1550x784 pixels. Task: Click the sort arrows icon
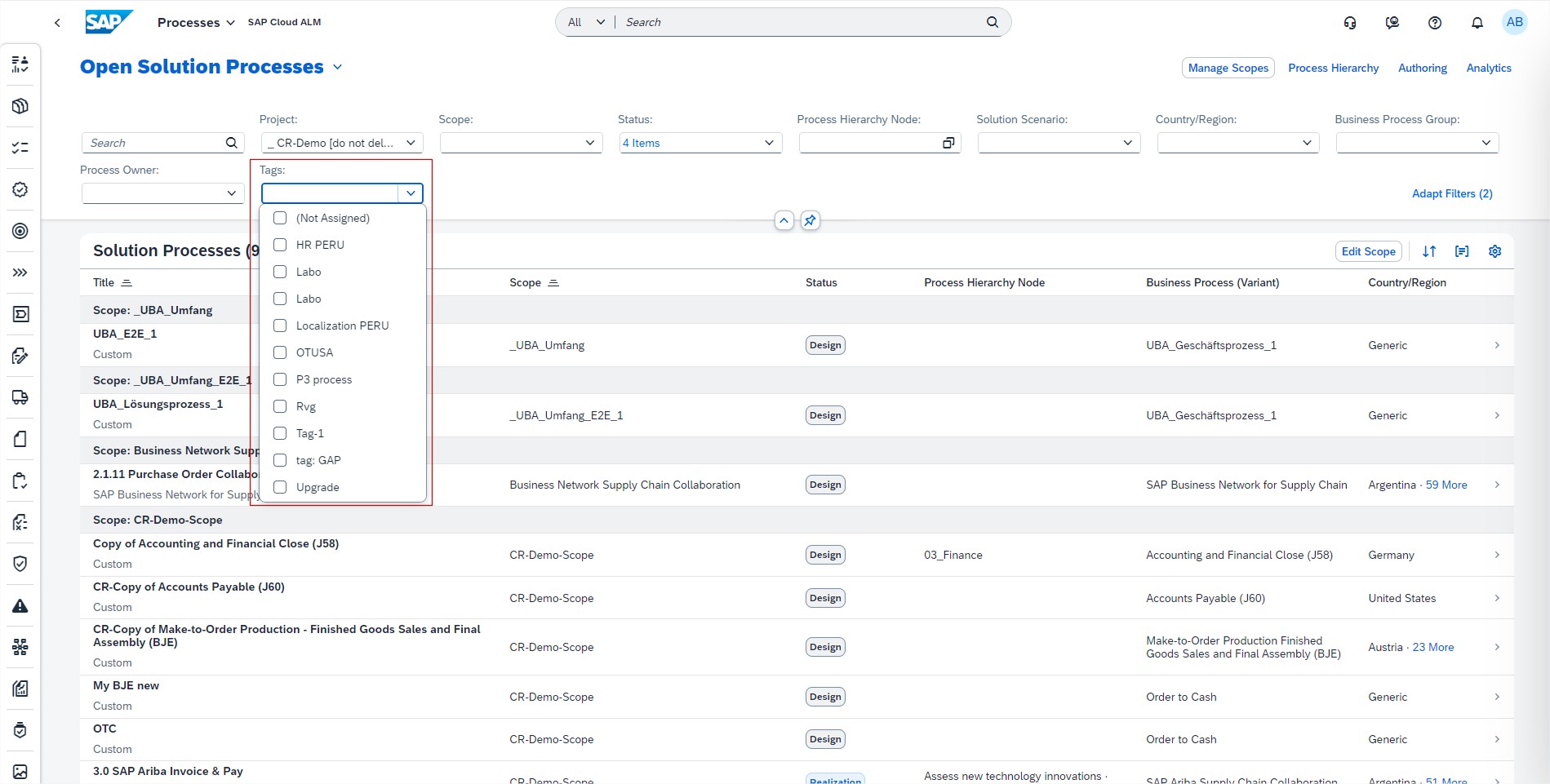point(1428,251)
